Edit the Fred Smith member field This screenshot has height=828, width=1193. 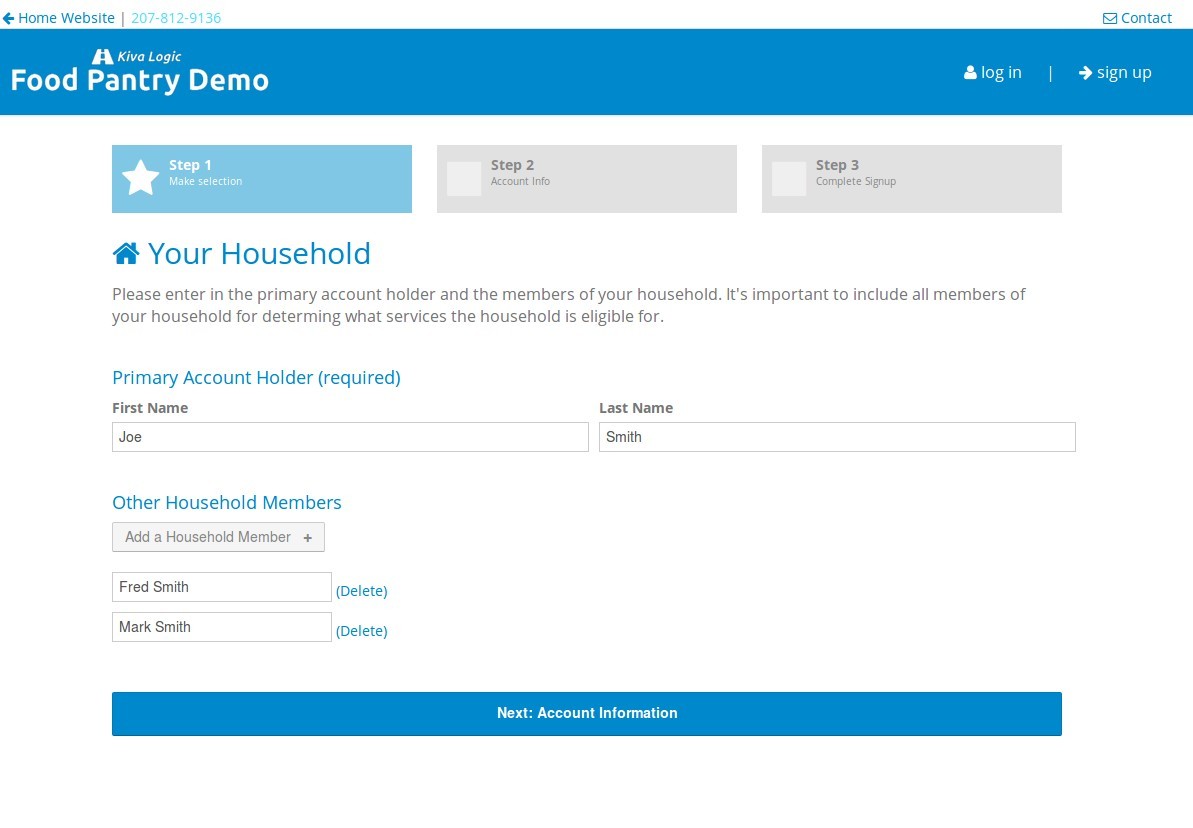click(221, 587)
